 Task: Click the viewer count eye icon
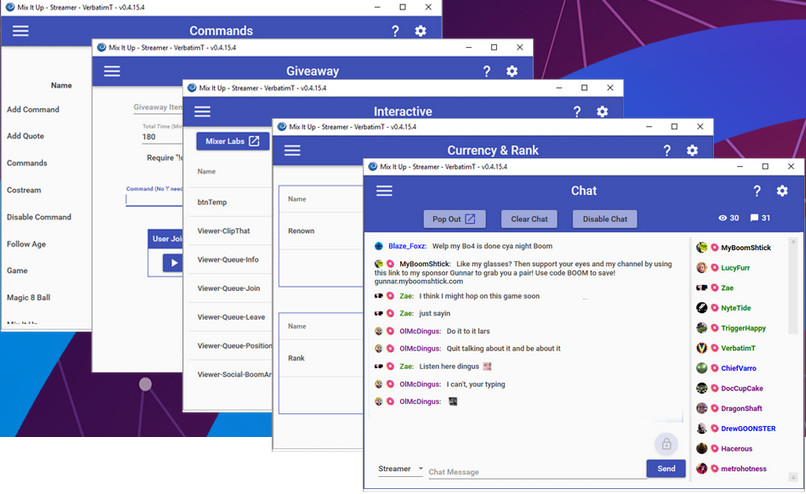pos(722,218)
